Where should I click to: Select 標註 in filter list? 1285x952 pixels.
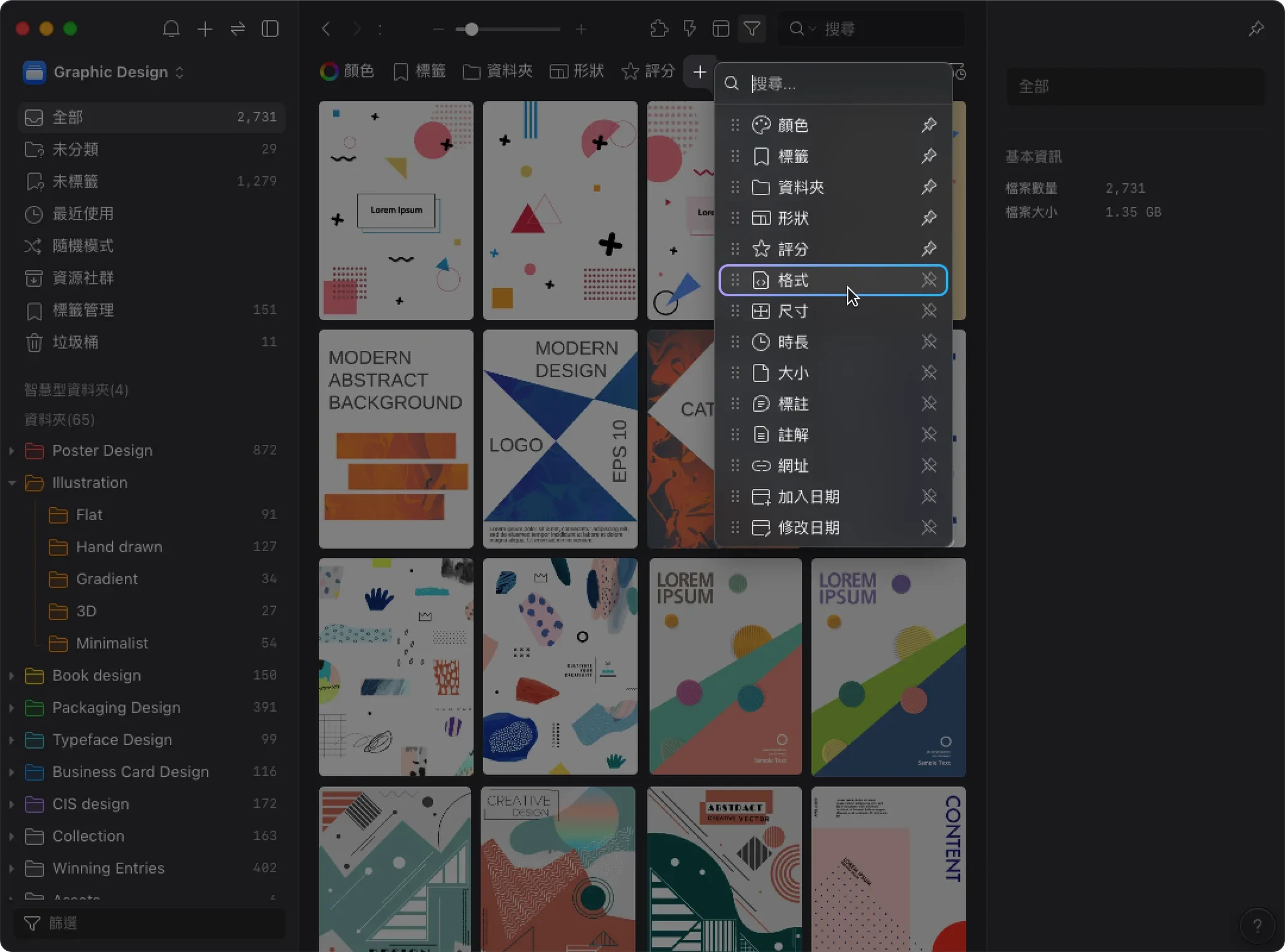[833, 404]
